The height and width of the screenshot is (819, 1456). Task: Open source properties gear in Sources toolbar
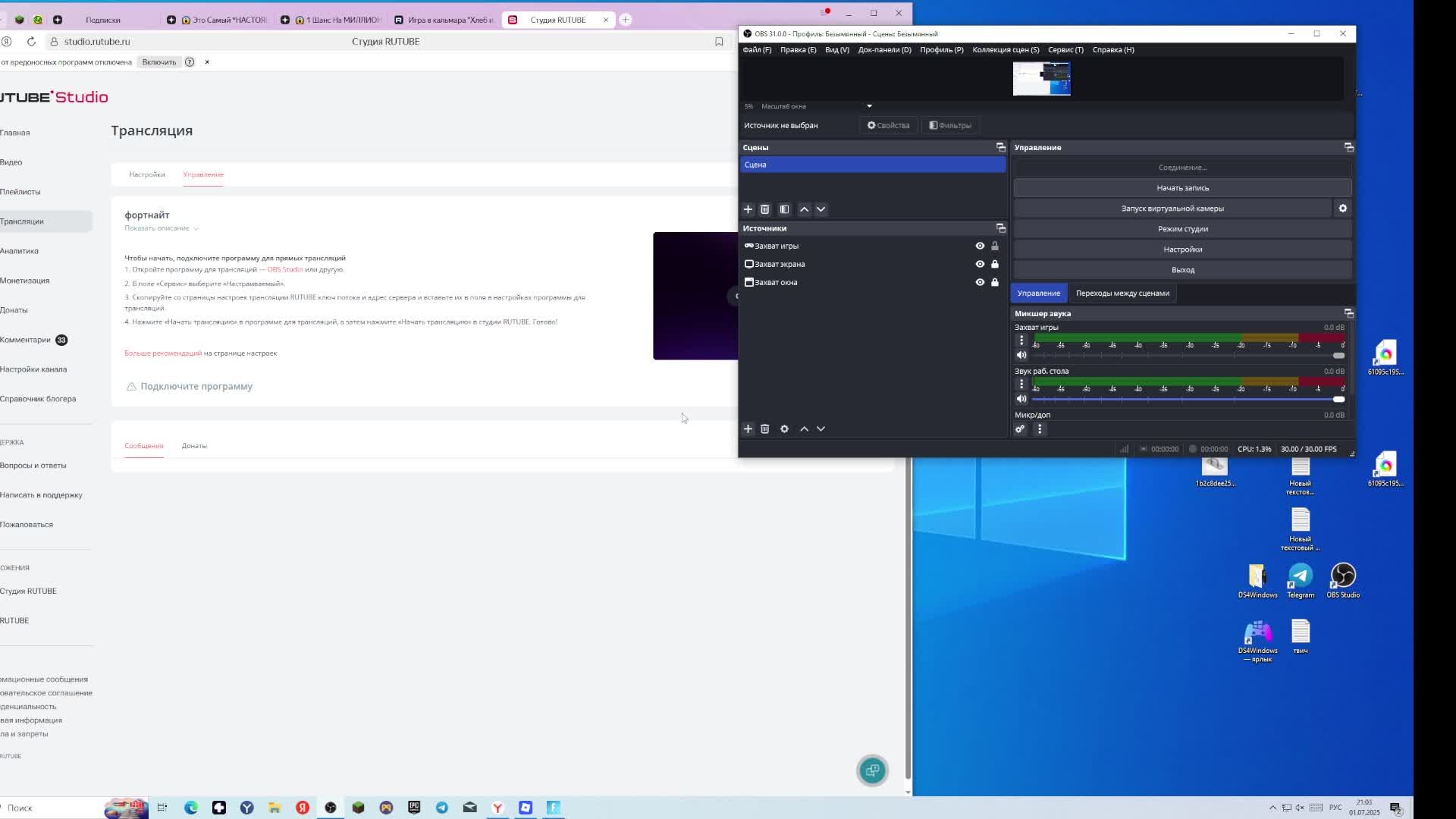784,429
